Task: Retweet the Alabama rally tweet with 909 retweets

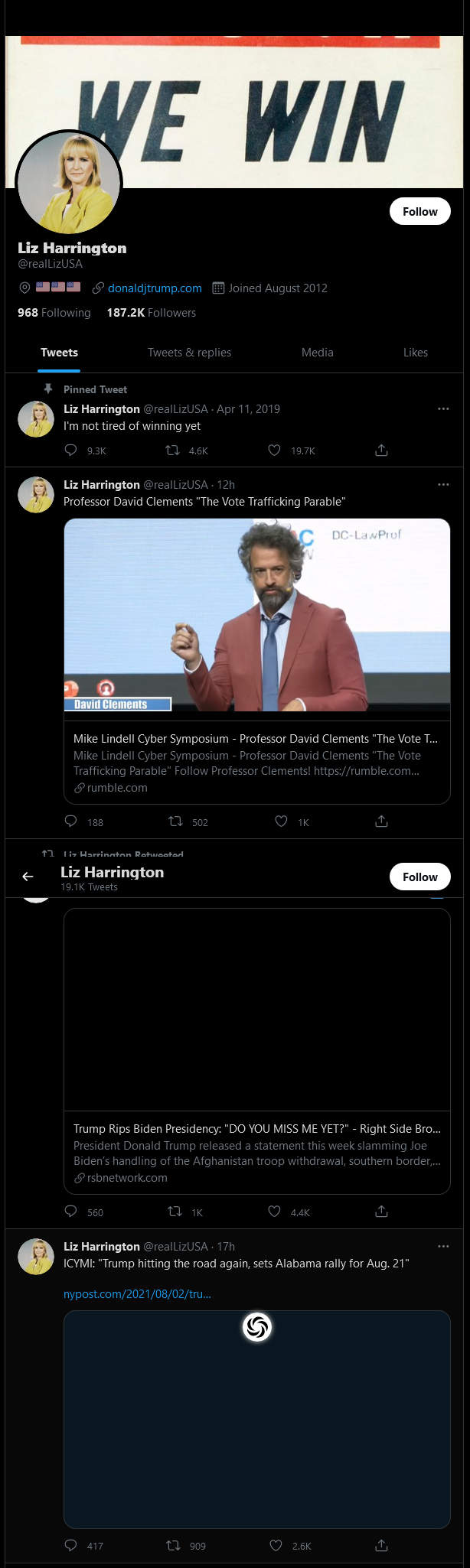Action: tap(174, 1545)
